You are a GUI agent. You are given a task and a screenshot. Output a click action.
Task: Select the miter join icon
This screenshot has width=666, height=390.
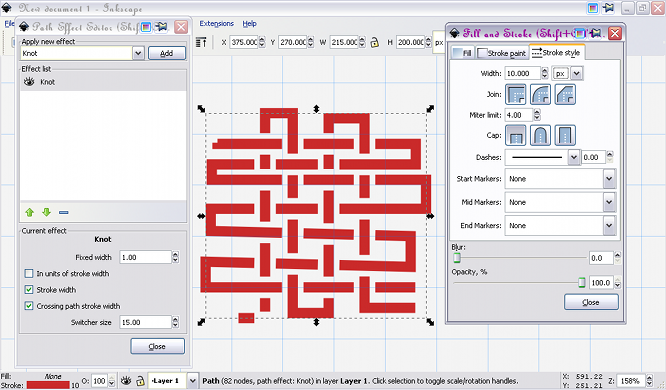(515, 94)
